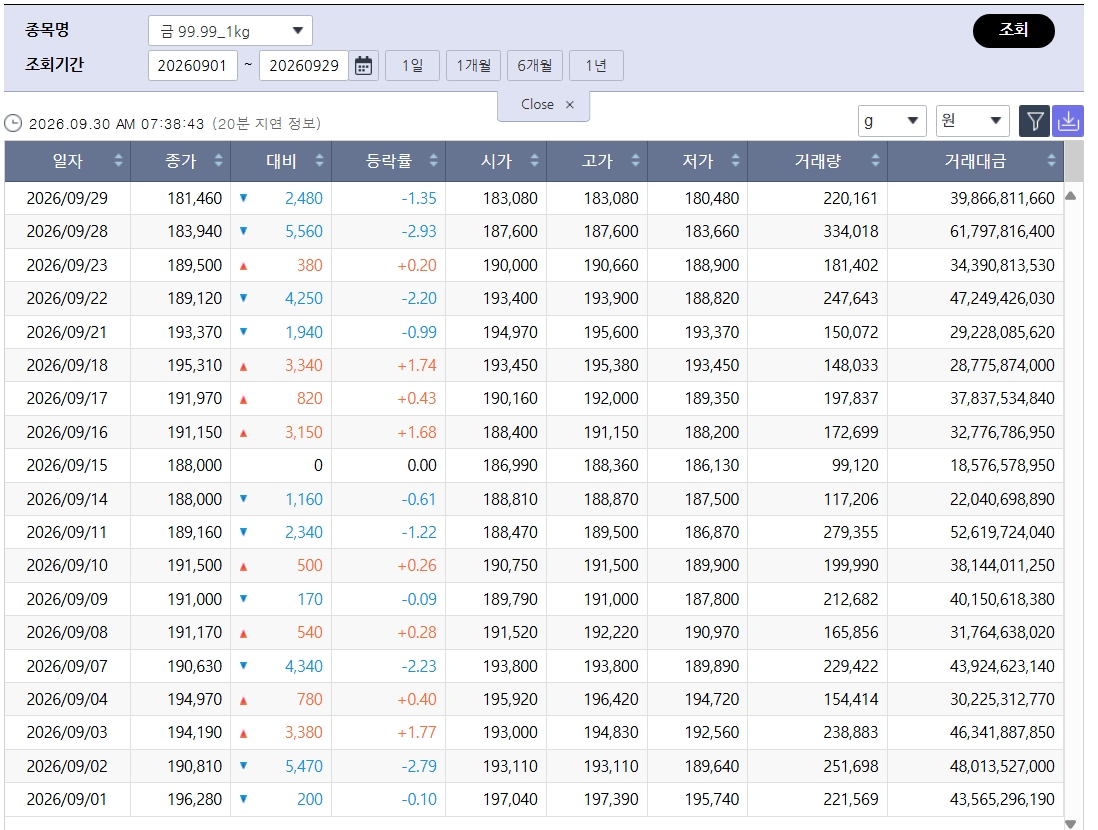This screenshot has height=830, width=1098.
Task: Select the 2026/09/29 date cell
Action: pyautogui.click(x=67, y=198)
